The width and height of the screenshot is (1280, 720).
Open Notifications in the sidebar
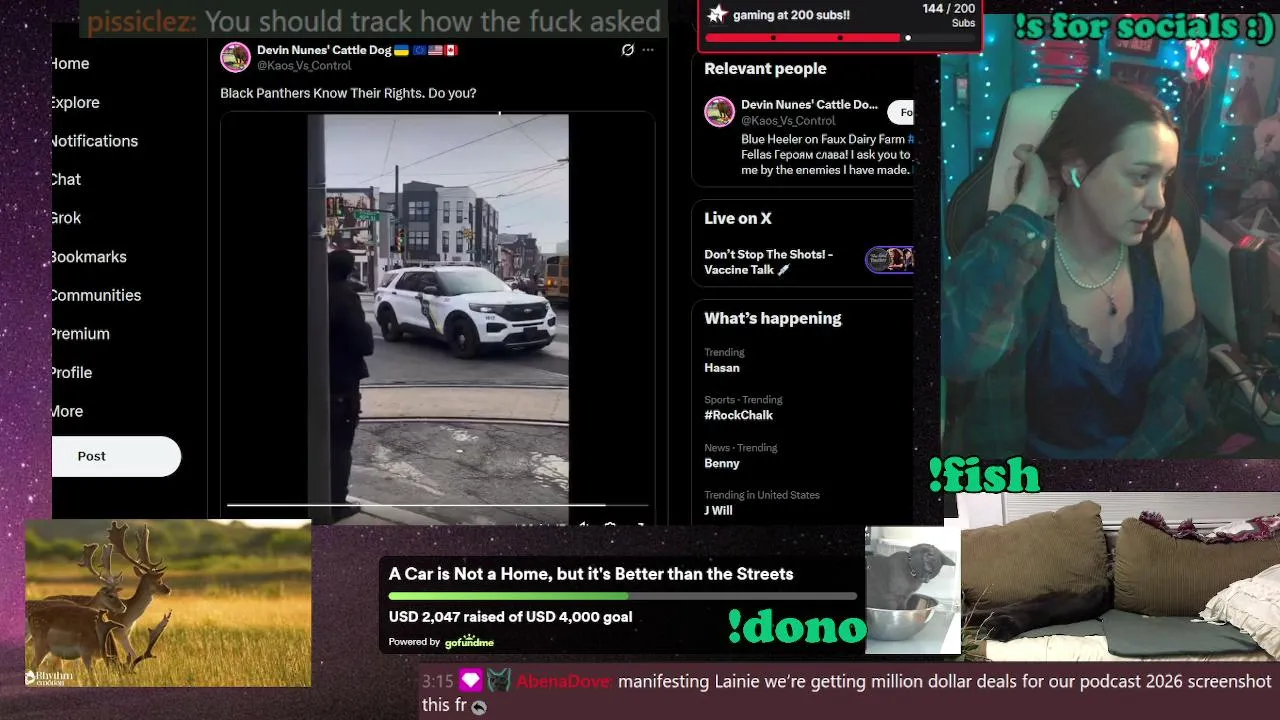coord(95,141)
